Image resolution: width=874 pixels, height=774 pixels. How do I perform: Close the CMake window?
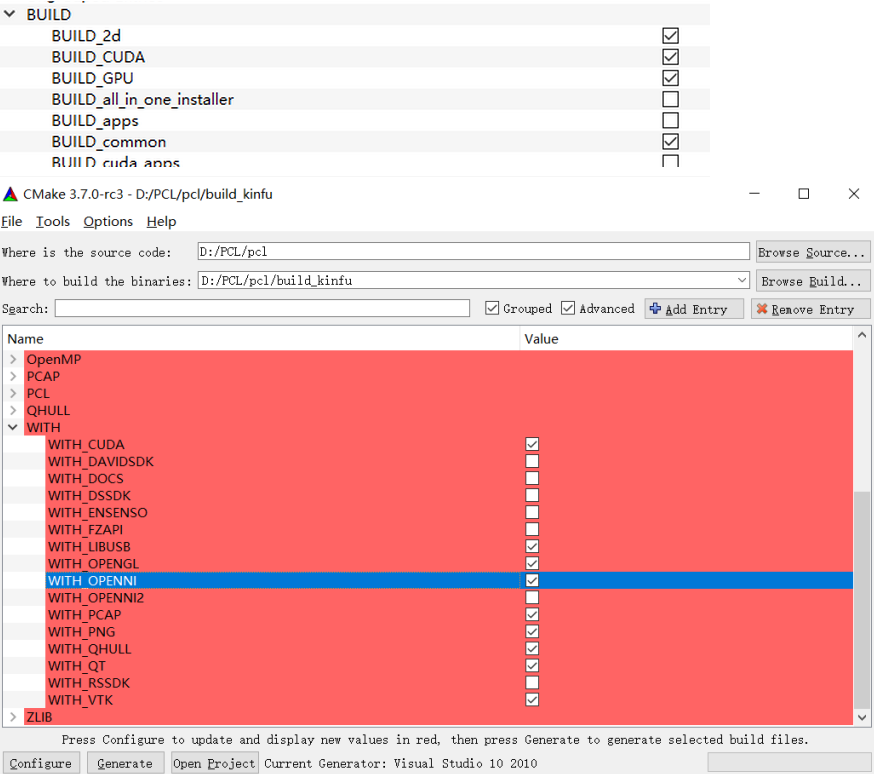(x=853, y=194)
